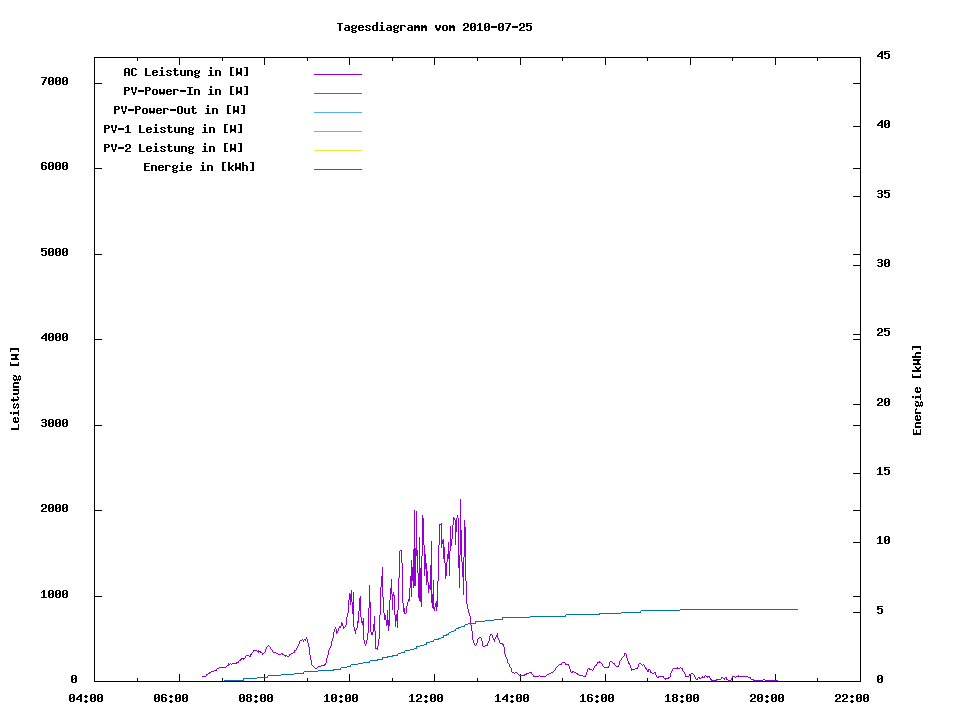Pick the 16:00 mark on time axis
The width and height of the screenshot is (960, 720).
tap(597, 699)
